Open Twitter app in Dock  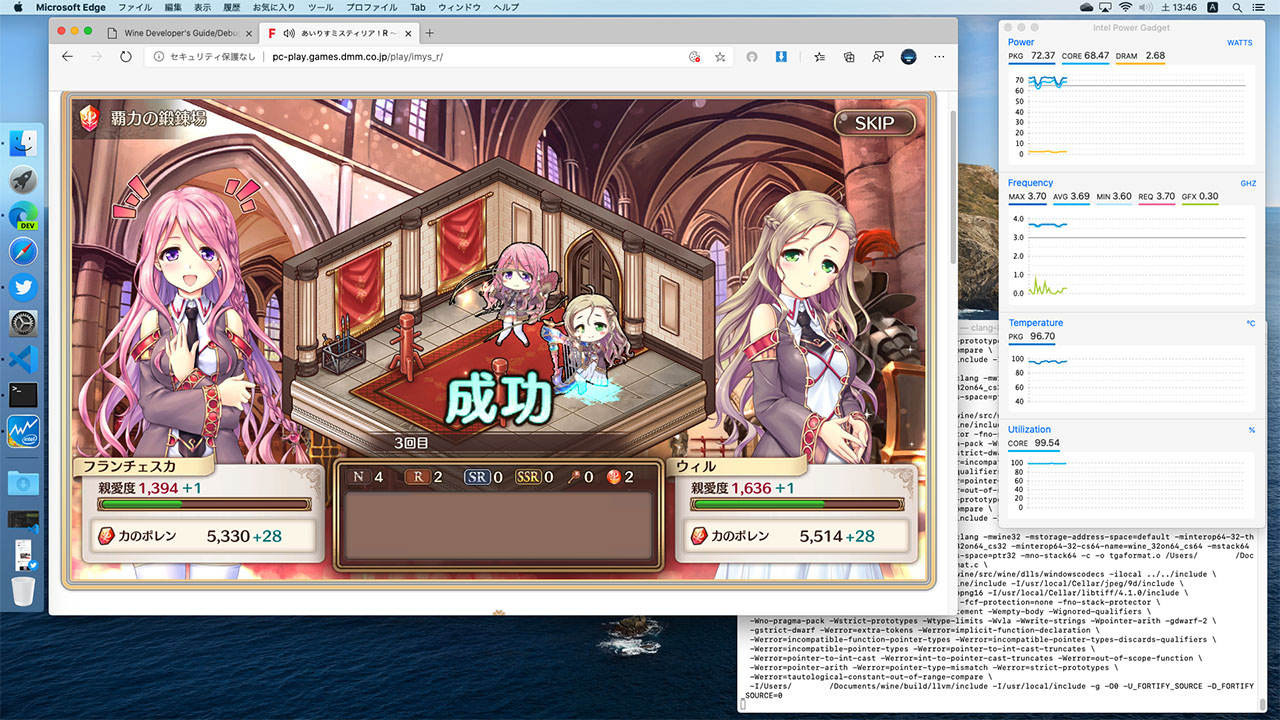click(x=23, y=287)
